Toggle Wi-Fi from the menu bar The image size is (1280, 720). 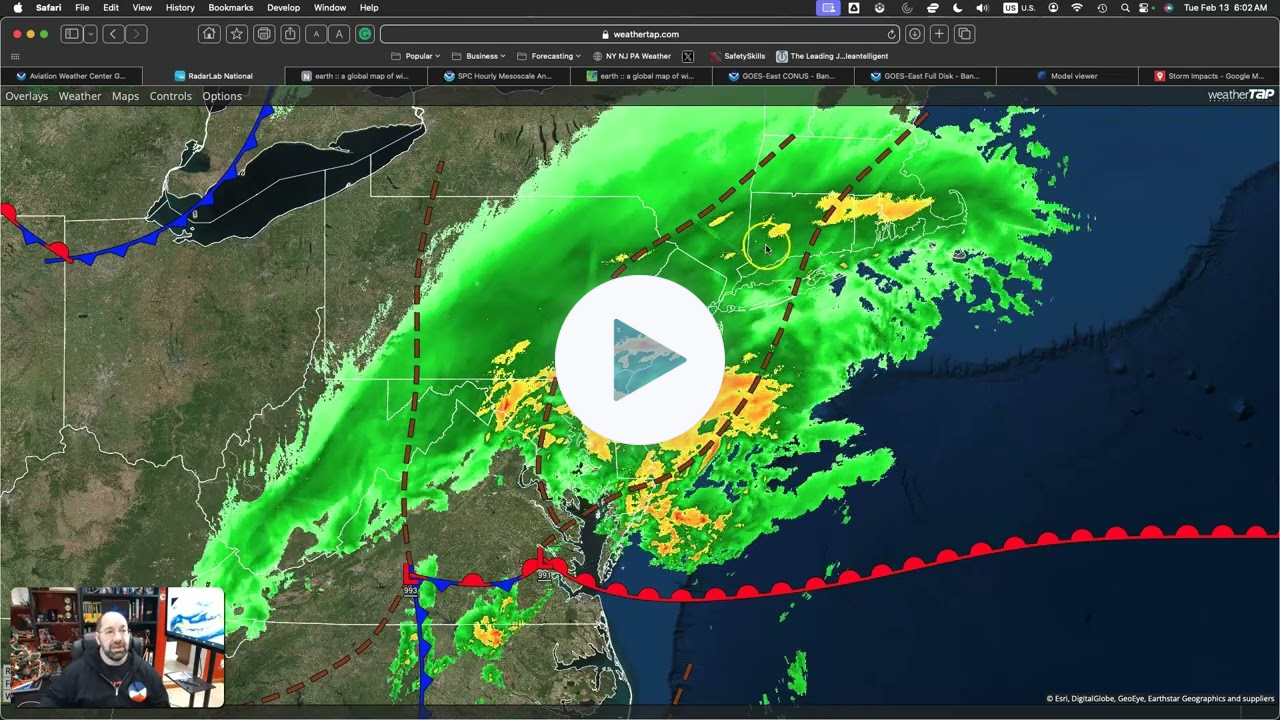(1077, 8)
